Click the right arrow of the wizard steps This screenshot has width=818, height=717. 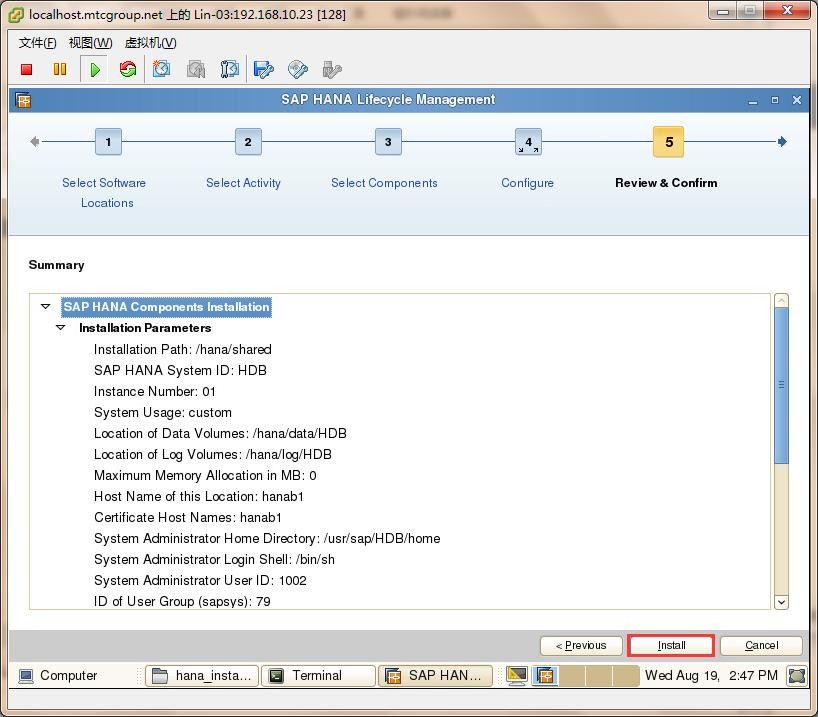pos(781,141)
